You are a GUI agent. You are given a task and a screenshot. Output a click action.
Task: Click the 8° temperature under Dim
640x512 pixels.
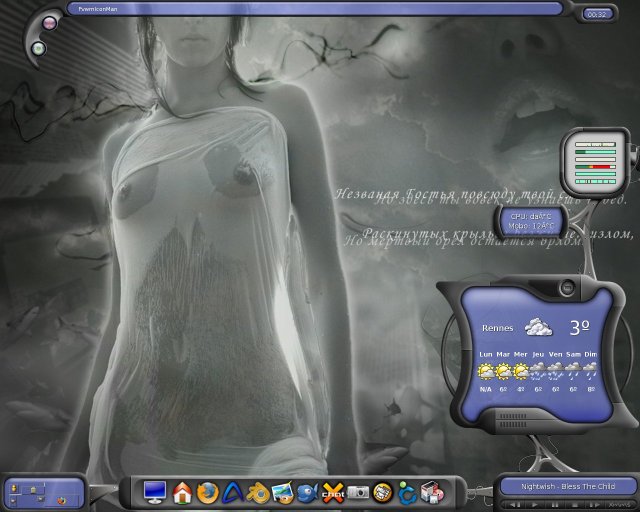[x=591, y=390]
